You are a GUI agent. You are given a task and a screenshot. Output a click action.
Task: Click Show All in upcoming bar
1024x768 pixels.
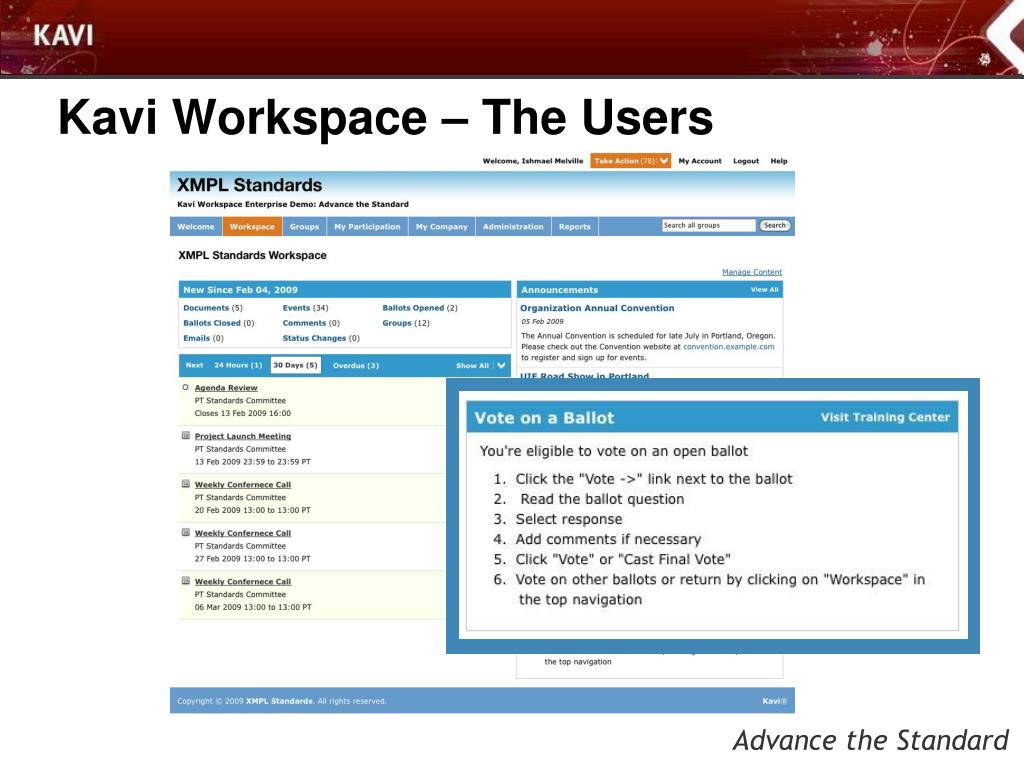click(x=472, y=365)
